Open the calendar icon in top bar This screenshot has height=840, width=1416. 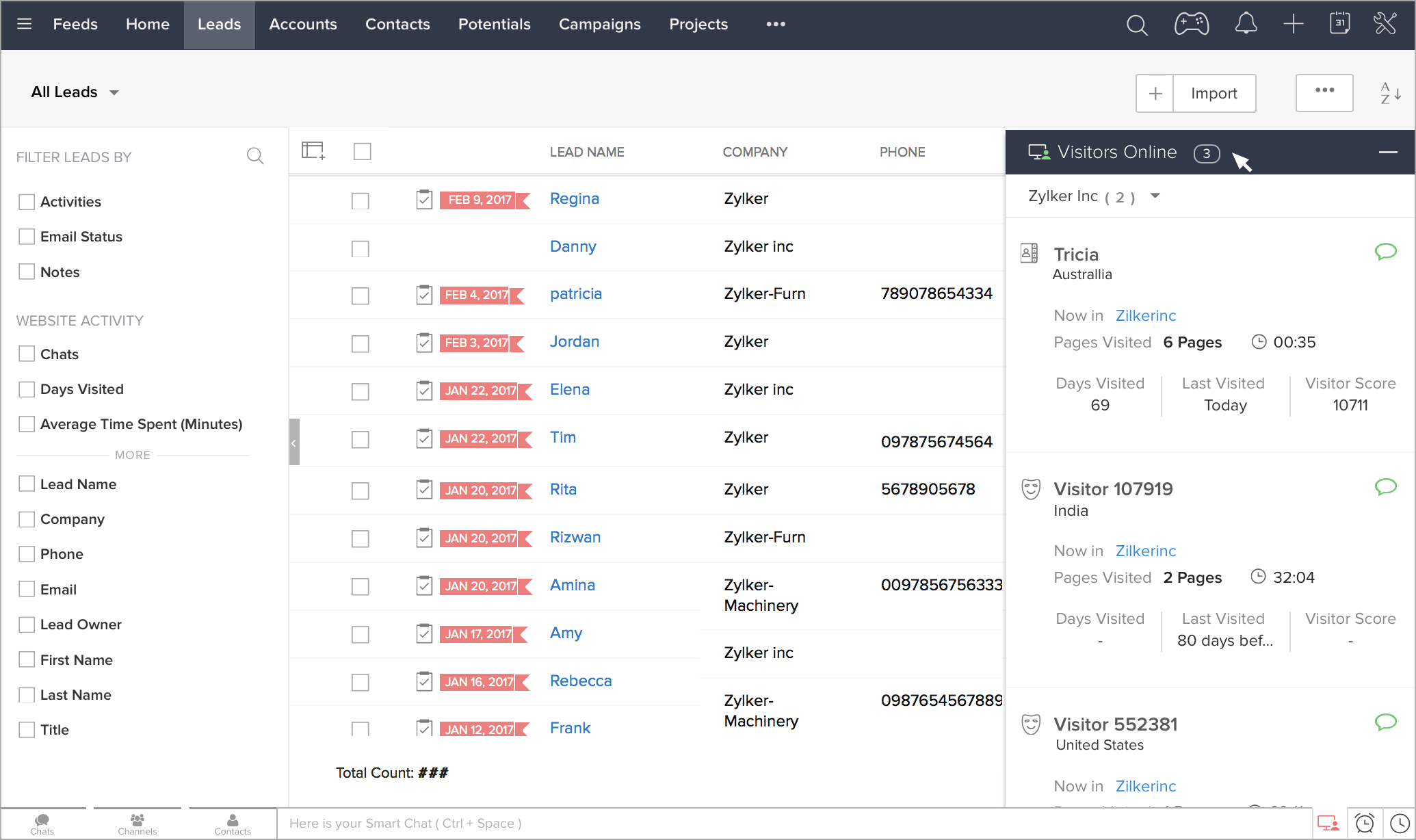pyautogui.click(x=1339, y=23)
